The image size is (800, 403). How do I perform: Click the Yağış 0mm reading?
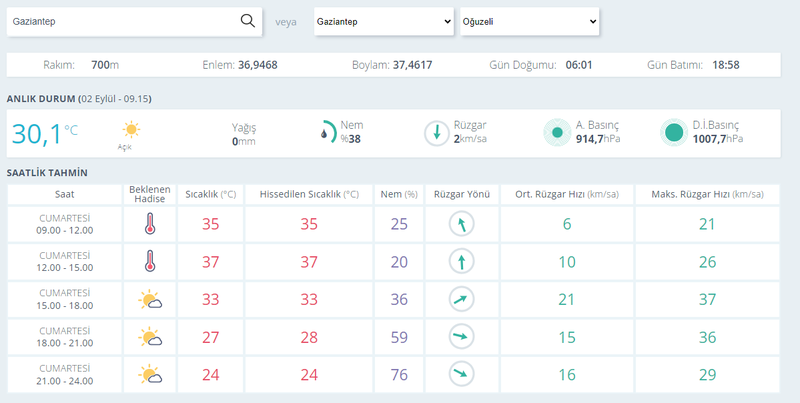coord(244,134)
